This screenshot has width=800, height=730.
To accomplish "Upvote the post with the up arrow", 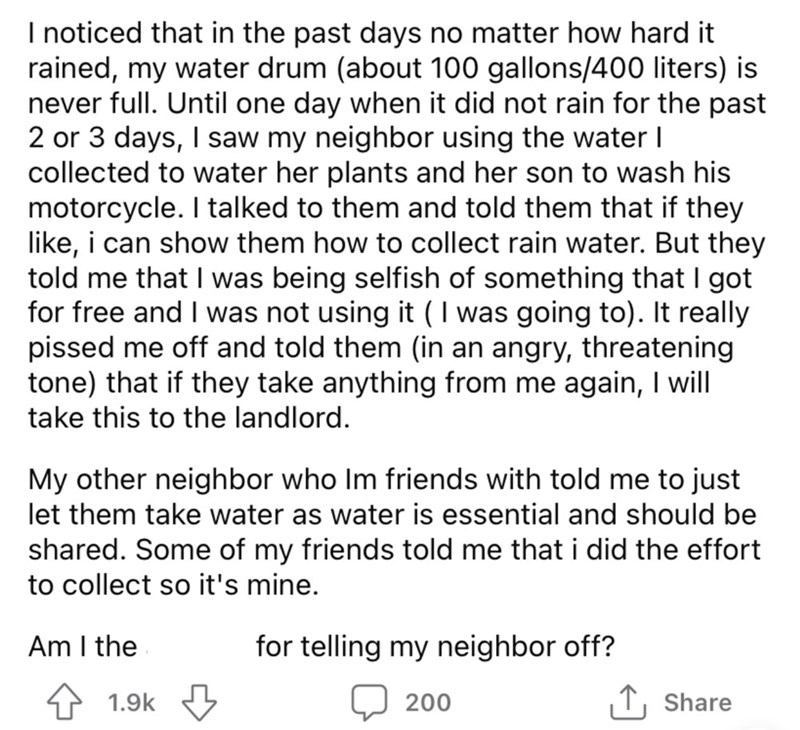I will point(65,702).
